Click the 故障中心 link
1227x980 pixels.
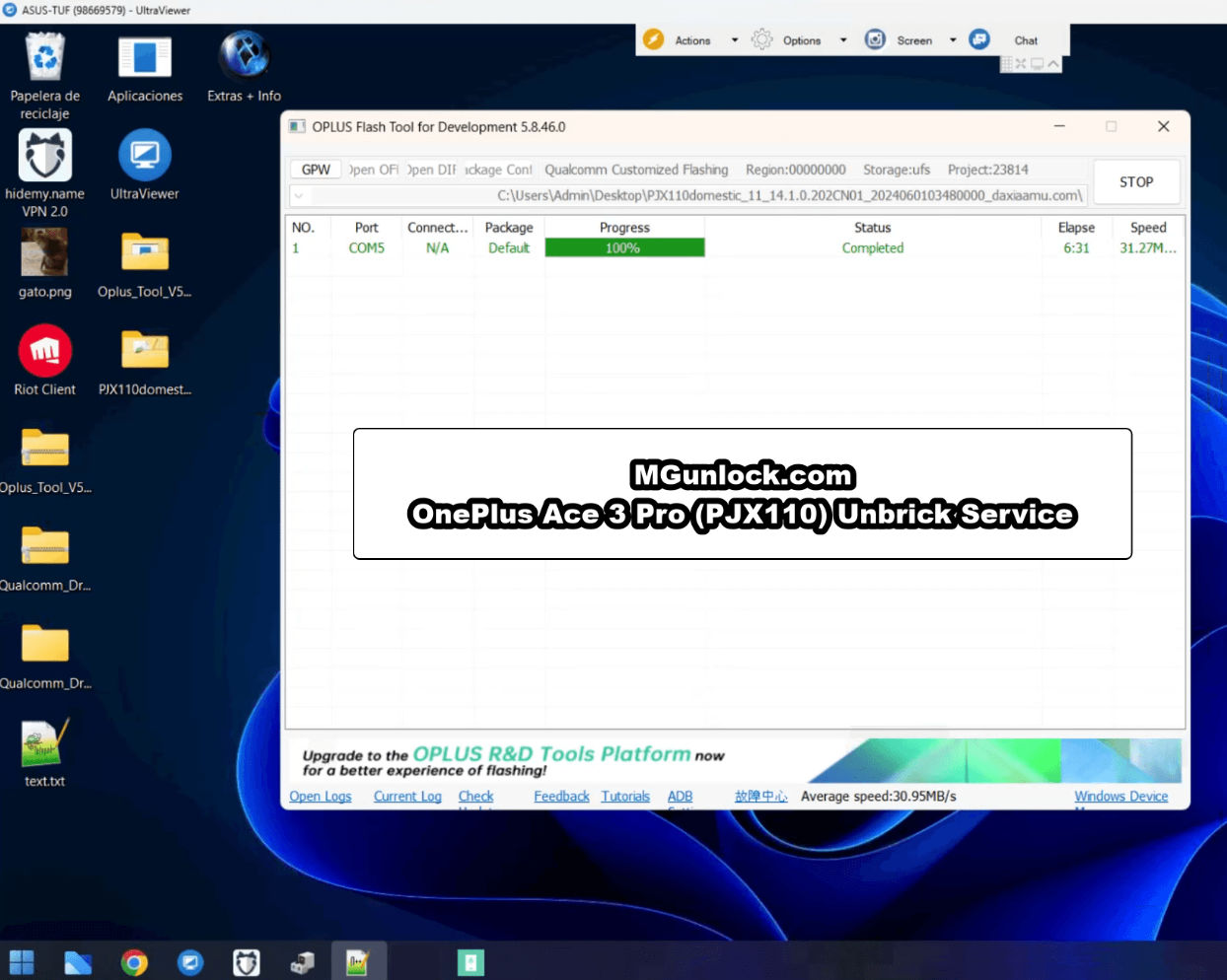coord(760,797)
